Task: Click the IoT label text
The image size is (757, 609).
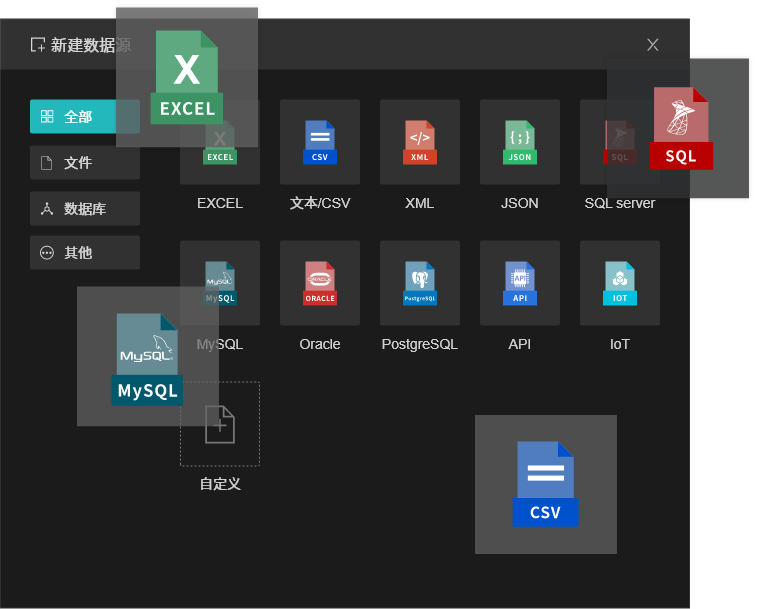Action: 619,344
